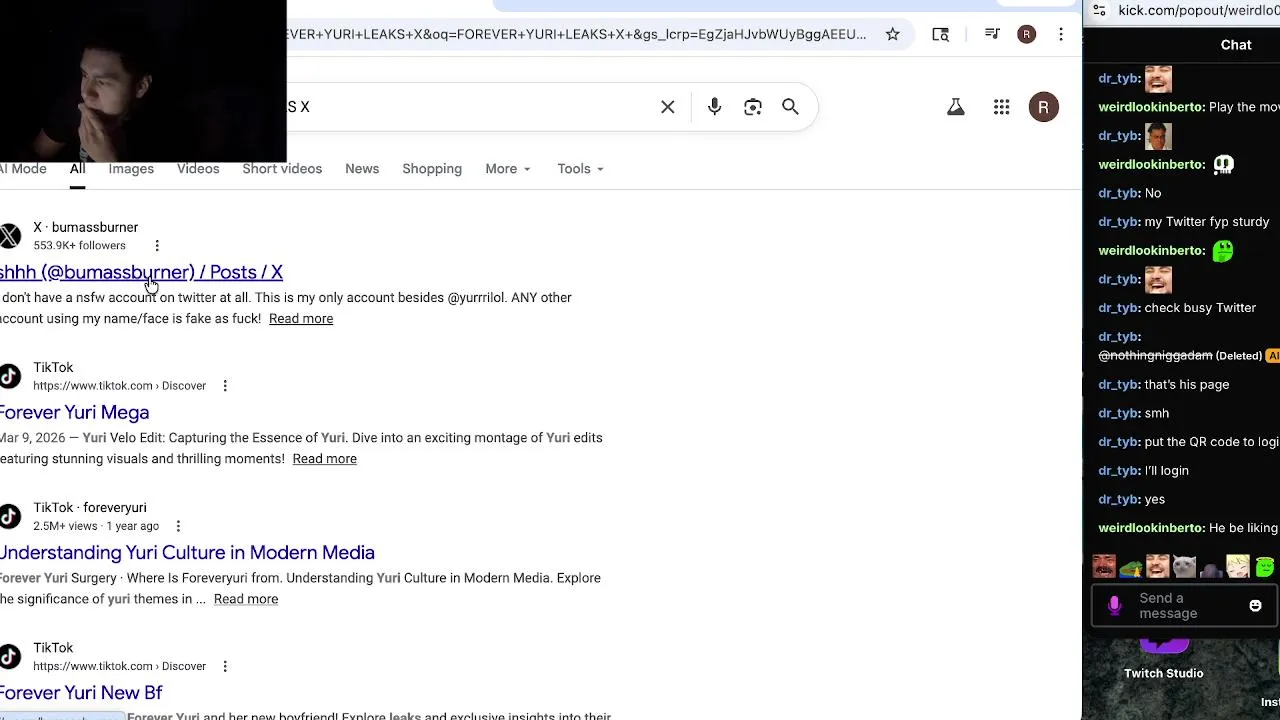Open the Forever Yuri New Bf result
Screen dimensions: 1280x720
(x=81, y=692)
